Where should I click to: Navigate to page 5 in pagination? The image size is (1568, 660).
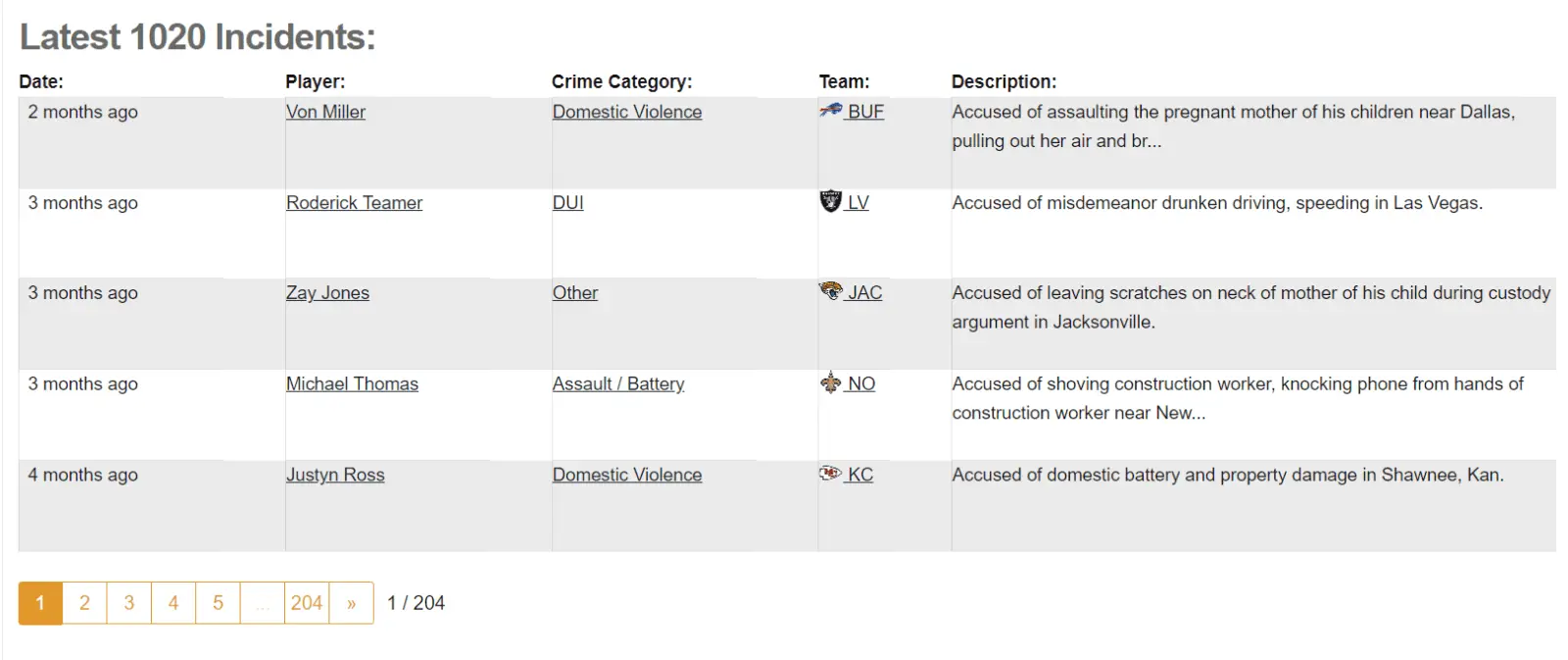(218, 603)
